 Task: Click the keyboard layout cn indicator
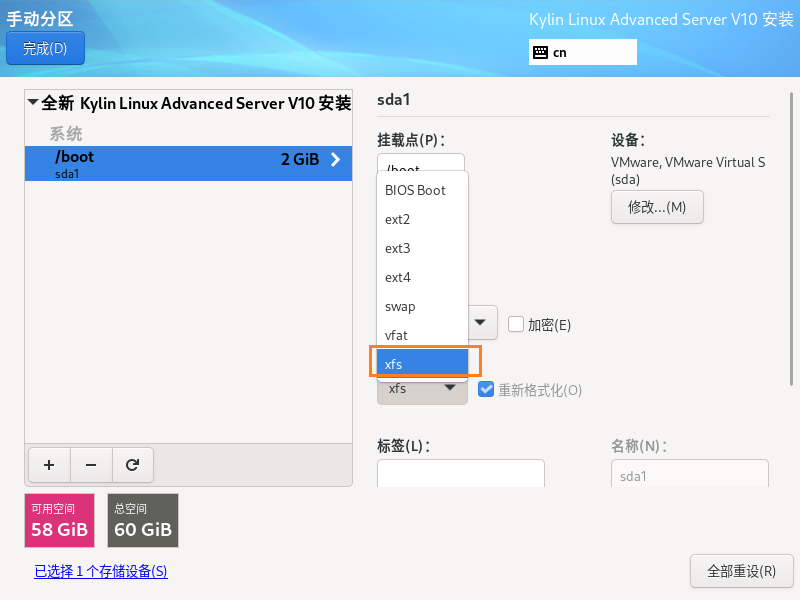(582, 52)
